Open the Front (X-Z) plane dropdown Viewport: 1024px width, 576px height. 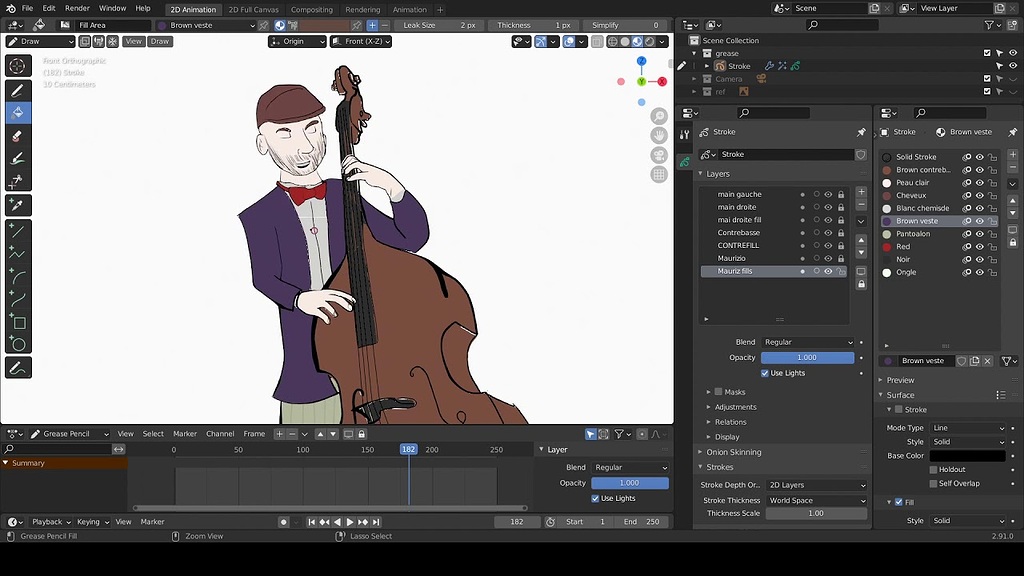click(x=361, y=41)
